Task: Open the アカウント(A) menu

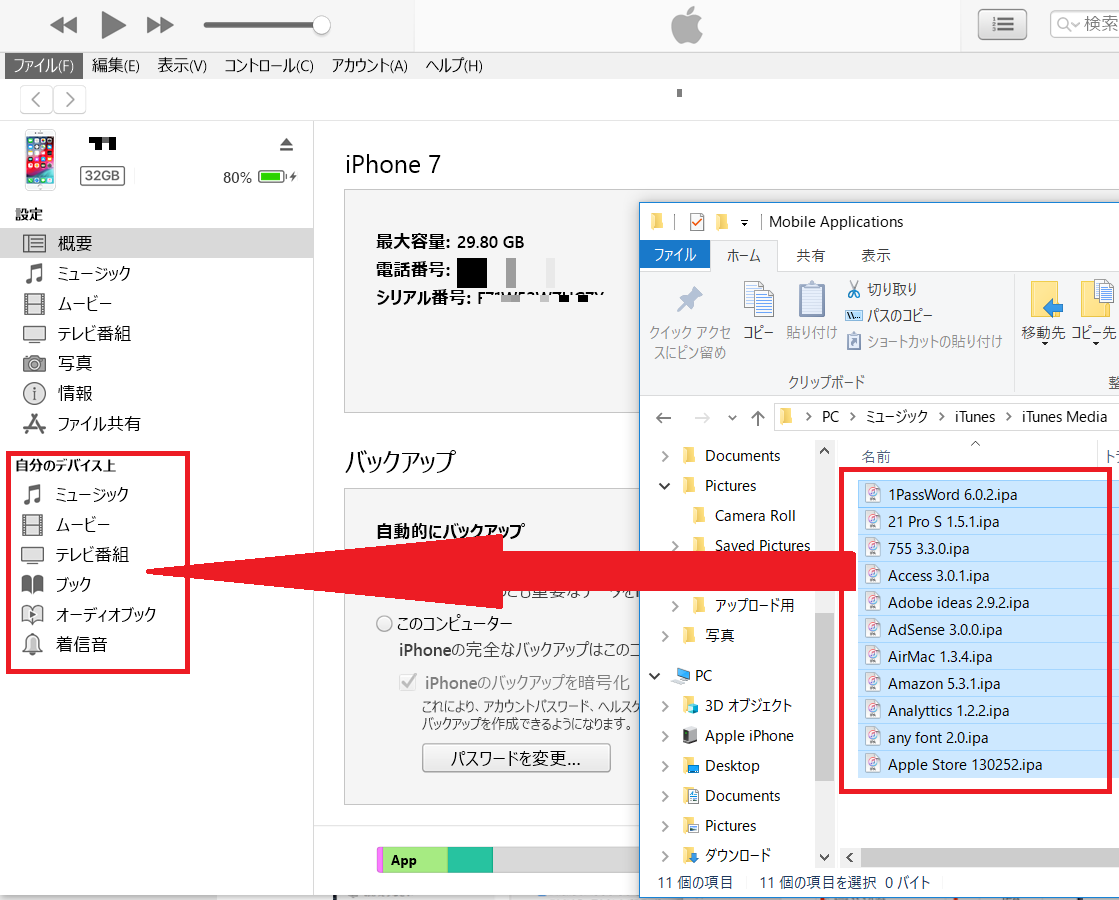Action: pos(370,66)
